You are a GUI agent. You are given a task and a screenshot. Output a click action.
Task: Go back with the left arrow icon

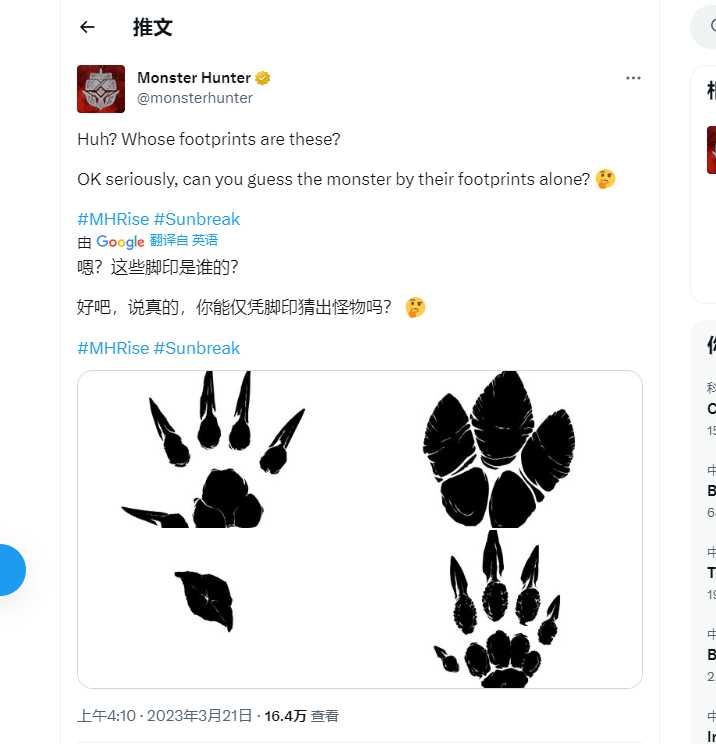87,27
